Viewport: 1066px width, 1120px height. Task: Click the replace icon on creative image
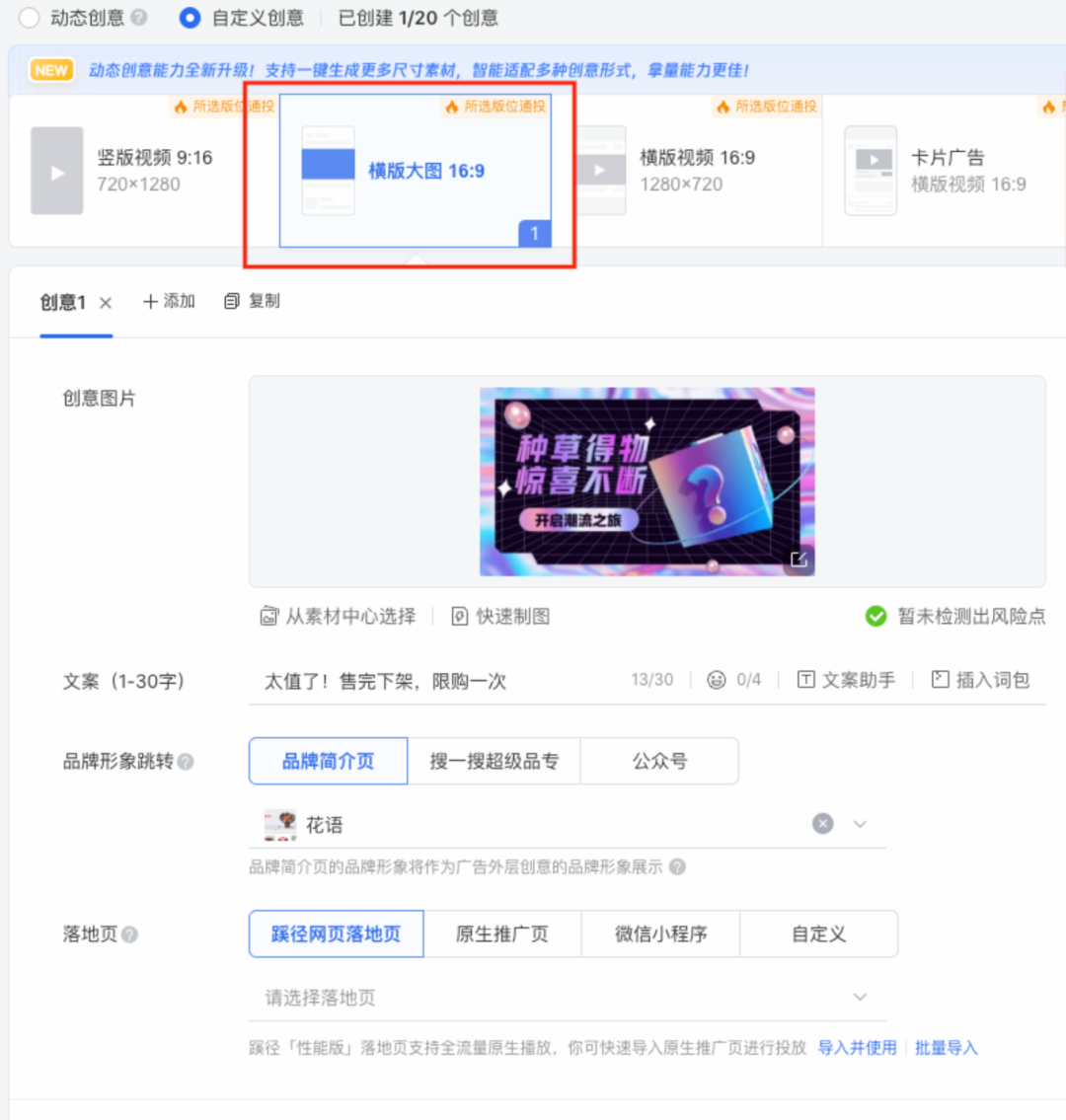coord(799,560)
